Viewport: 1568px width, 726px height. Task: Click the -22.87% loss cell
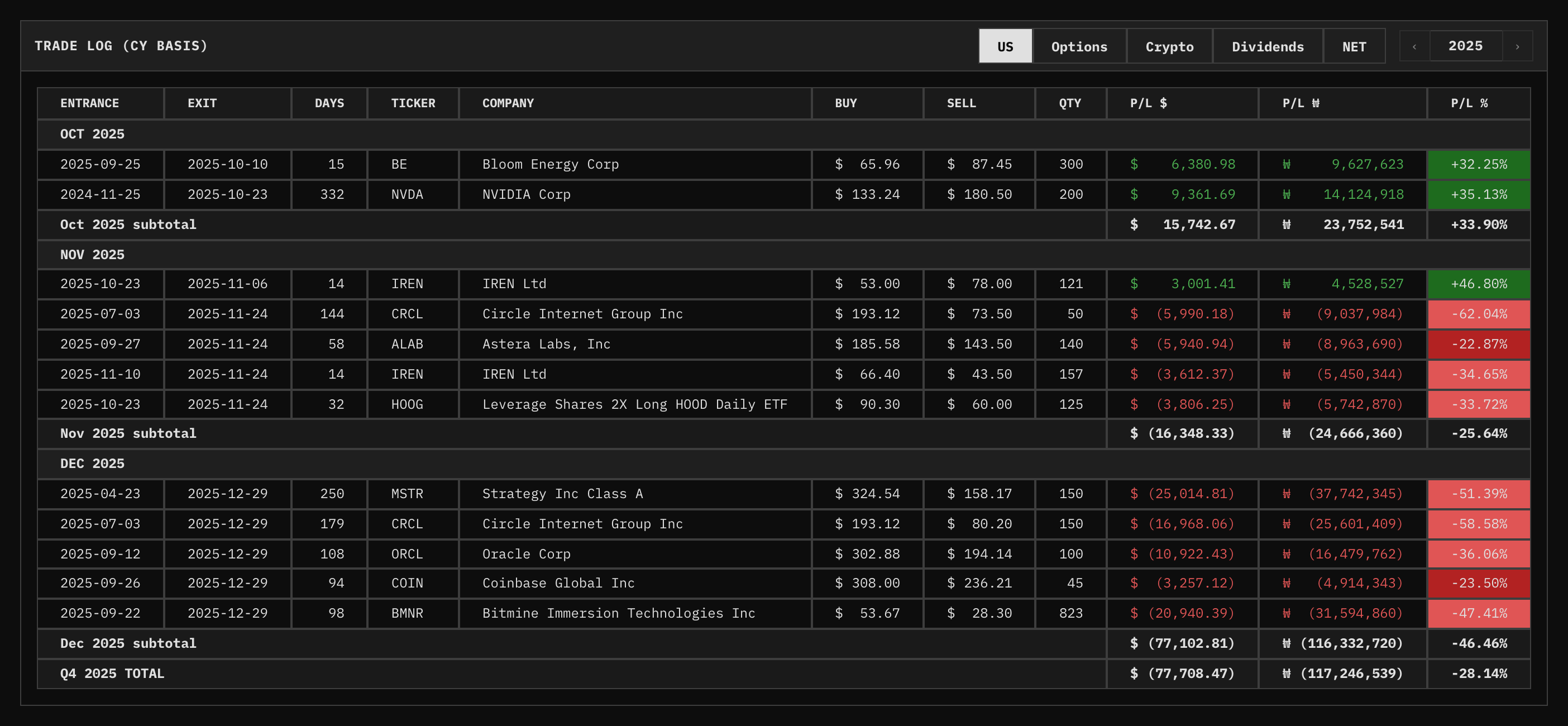click(1479, 345)
